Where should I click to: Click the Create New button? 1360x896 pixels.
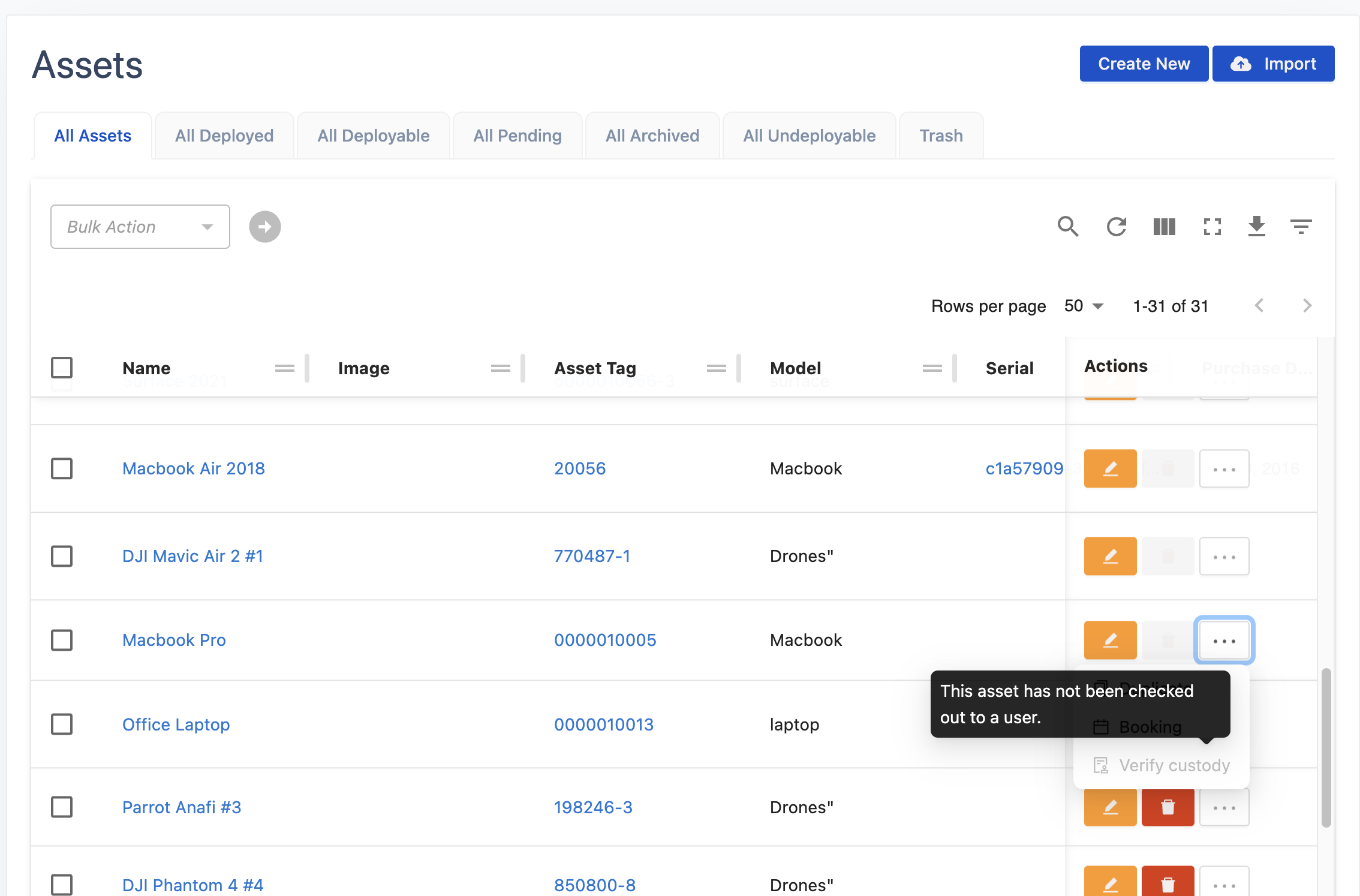point(1144,64)
